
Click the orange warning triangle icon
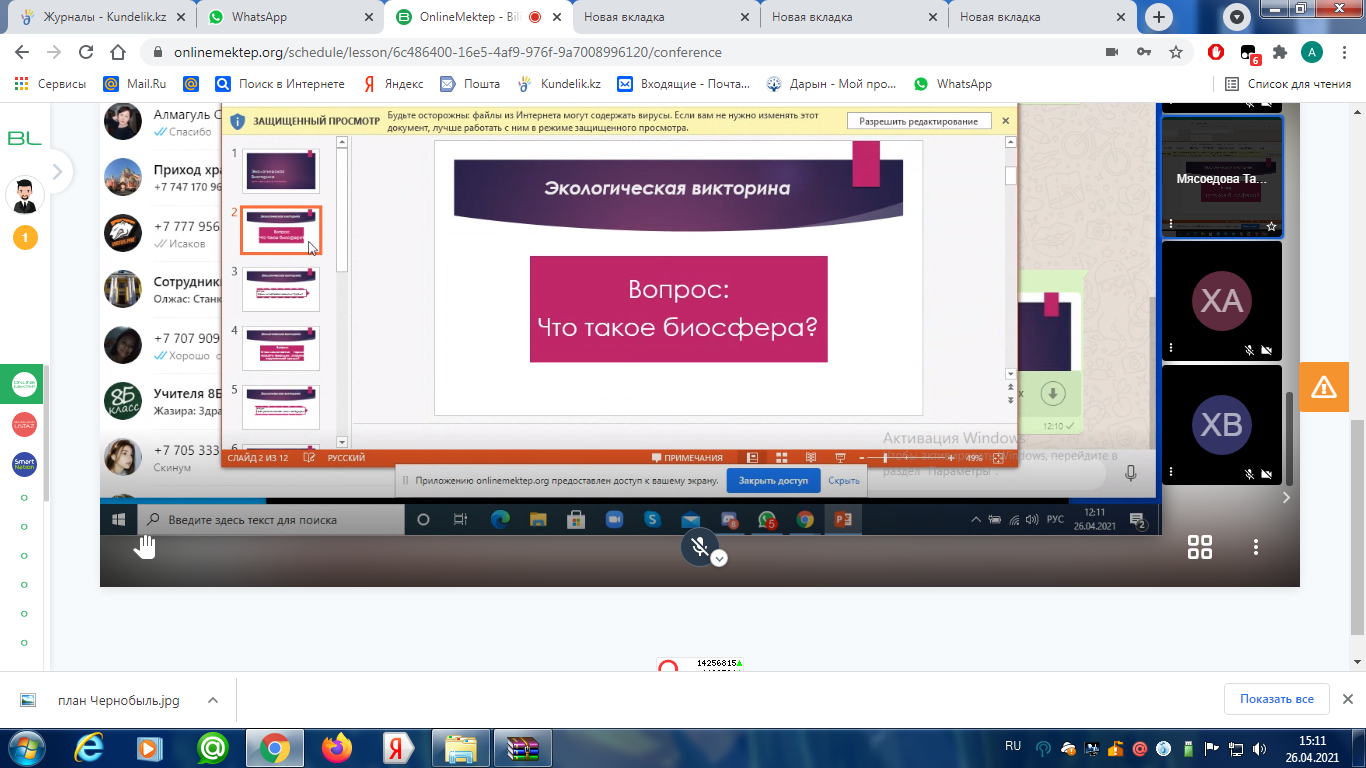pyautogui.click(x=1323, y=386)
